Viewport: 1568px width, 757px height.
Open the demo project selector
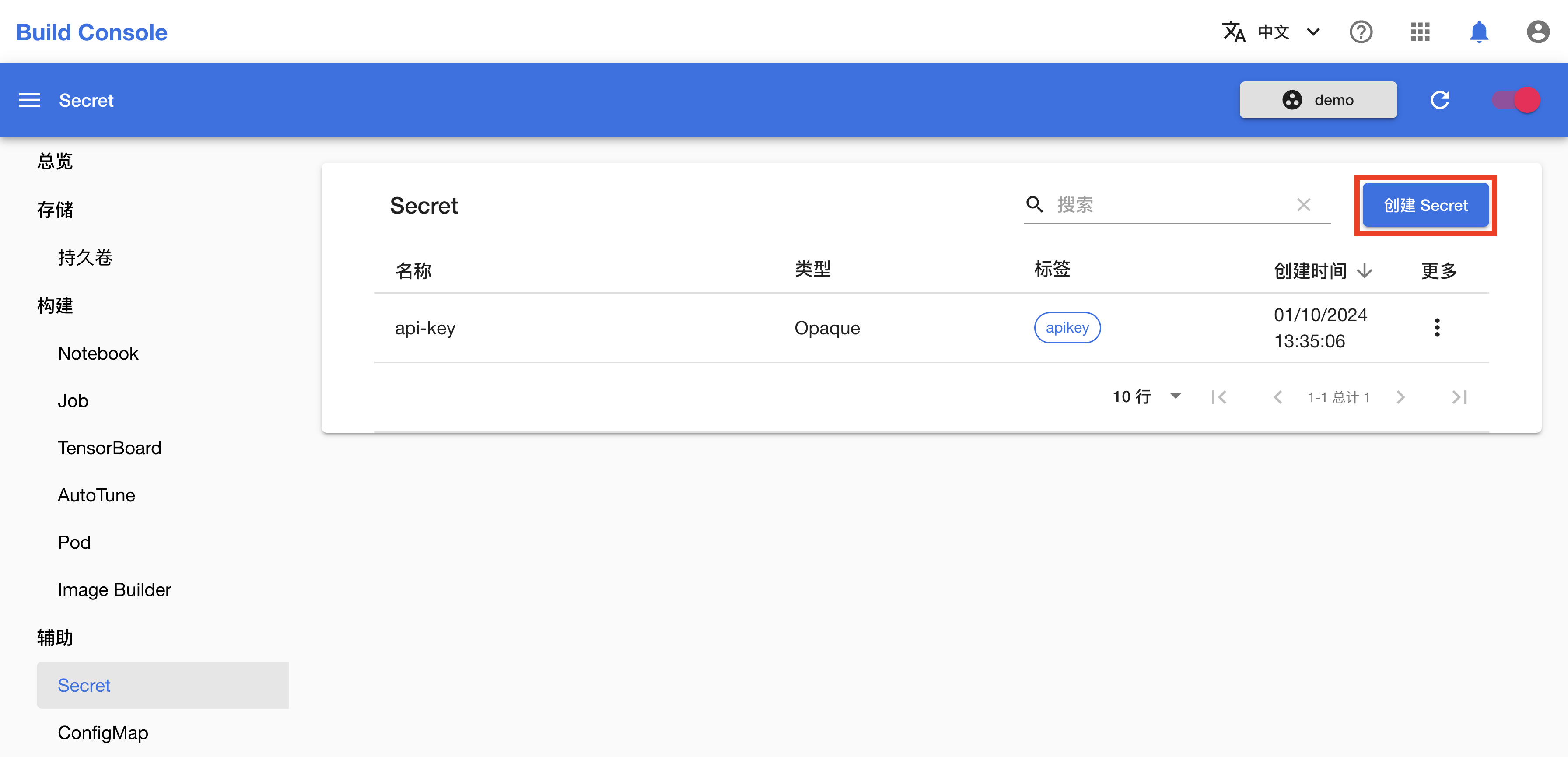coord(1319,100)
